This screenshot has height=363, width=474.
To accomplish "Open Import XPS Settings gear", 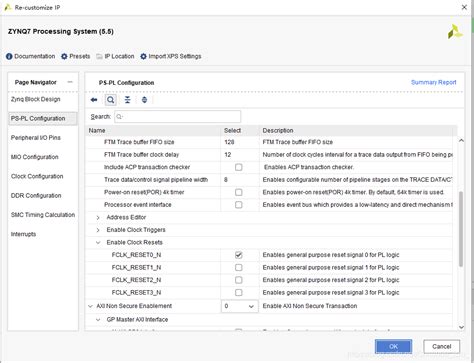I will point(143,57).
